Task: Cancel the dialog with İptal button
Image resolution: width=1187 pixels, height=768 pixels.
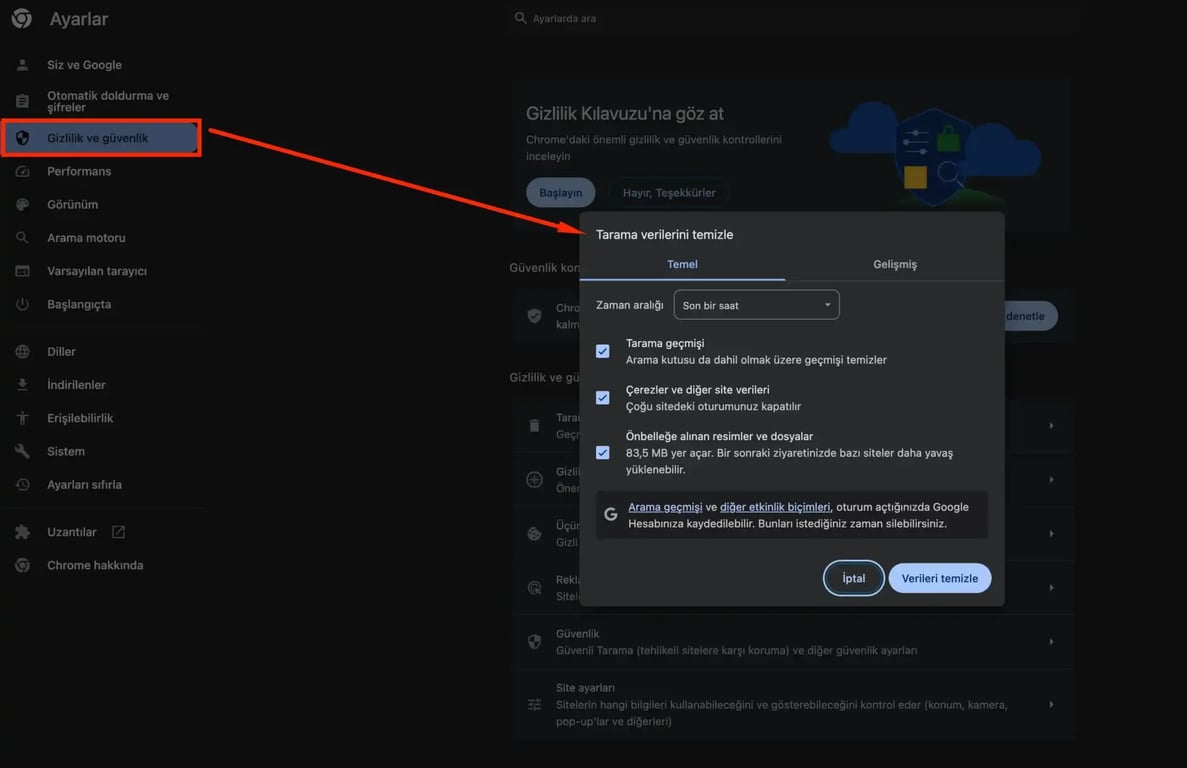Action: coord(853,578)
